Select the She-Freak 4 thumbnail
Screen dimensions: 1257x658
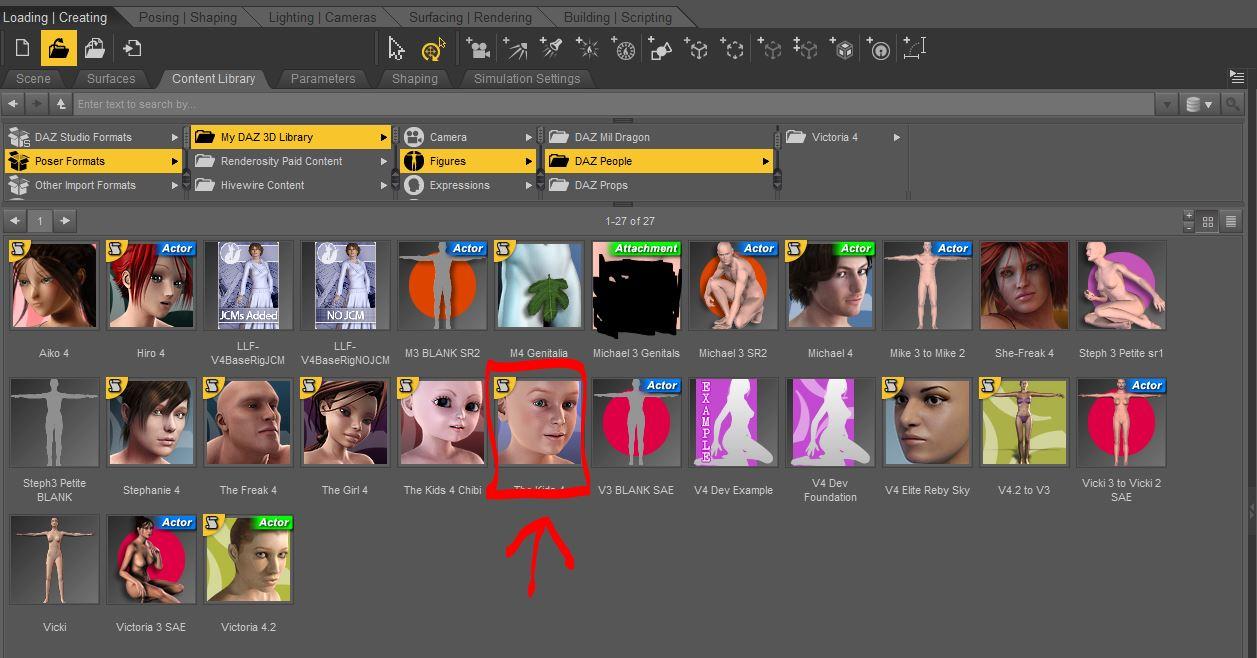(x=1024, y=286)
